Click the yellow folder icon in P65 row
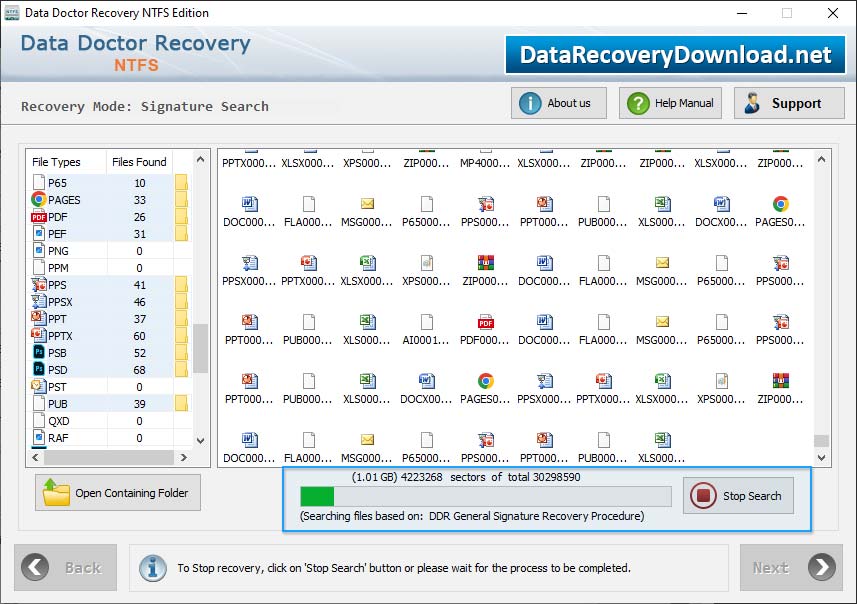Screen dimensions: 857x604 (x=181, y=183)
